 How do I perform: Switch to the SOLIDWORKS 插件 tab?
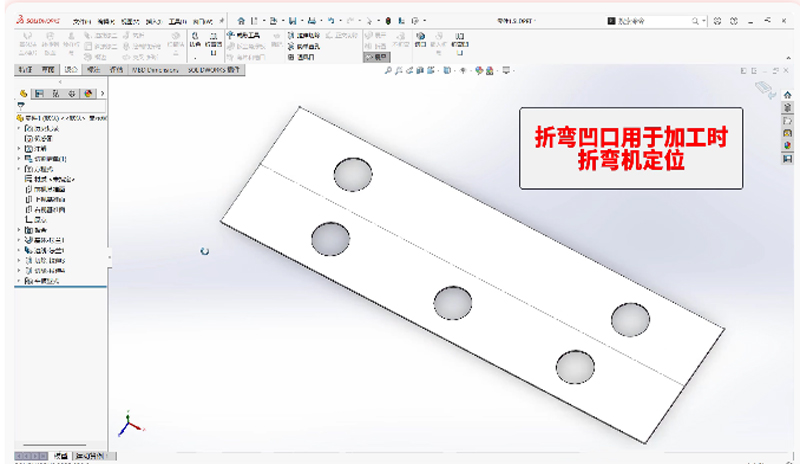click(213, 70)
